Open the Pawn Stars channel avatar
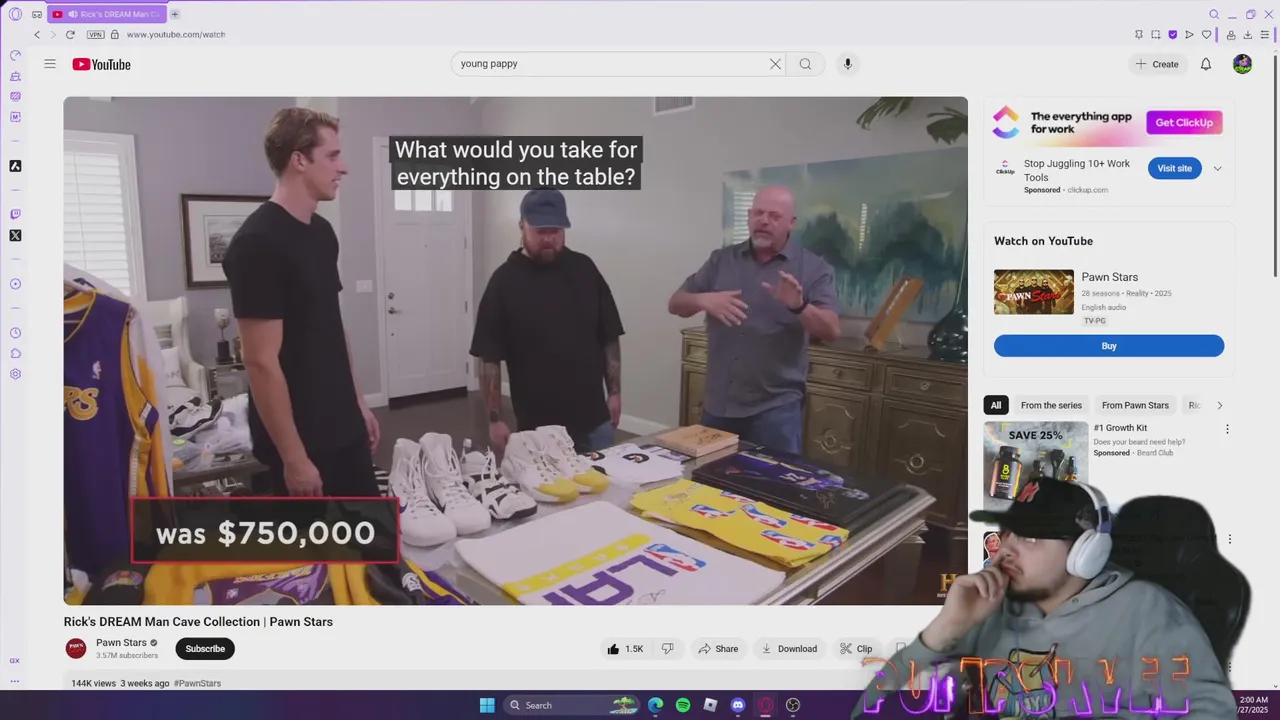The image size is (1280, 720). tap(76, 649)
